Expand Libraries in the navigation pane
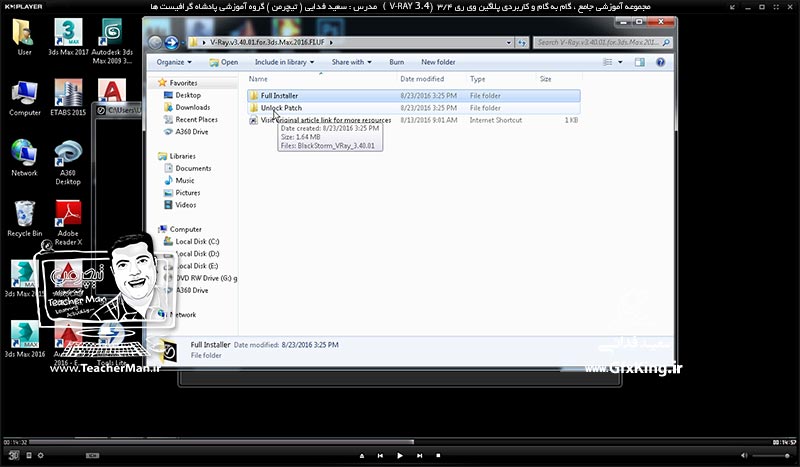 pyautogui.click(x=177, y=156)
